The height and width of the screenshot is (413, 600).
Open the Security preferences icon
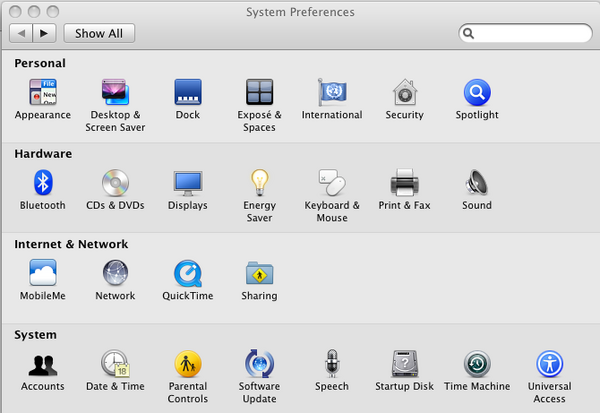click(x=405, y=92)
